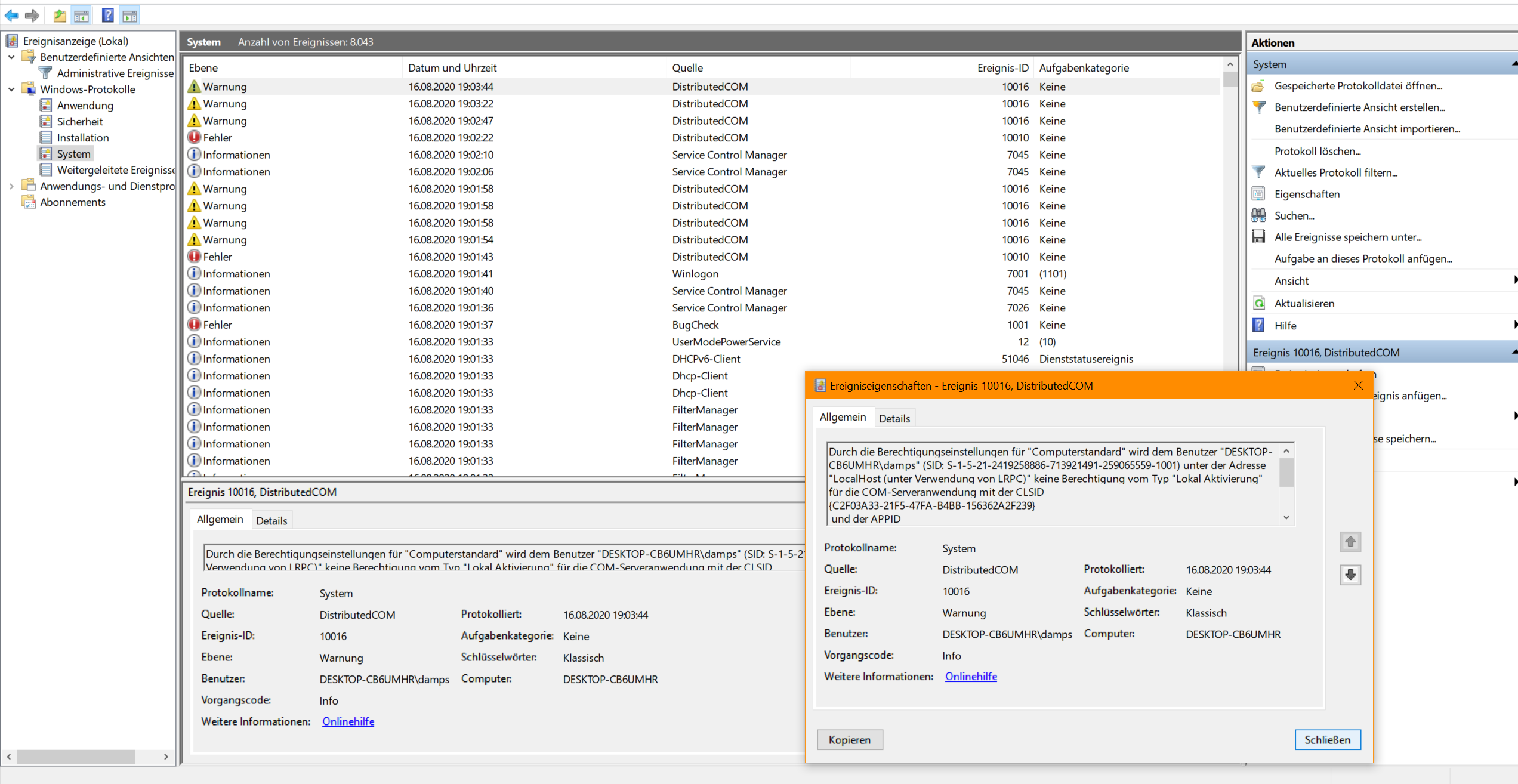This screenshot has width=1518, height=784.
Task: Click the green Aktualisieren refresh icon
Action: pos(1259,303)
